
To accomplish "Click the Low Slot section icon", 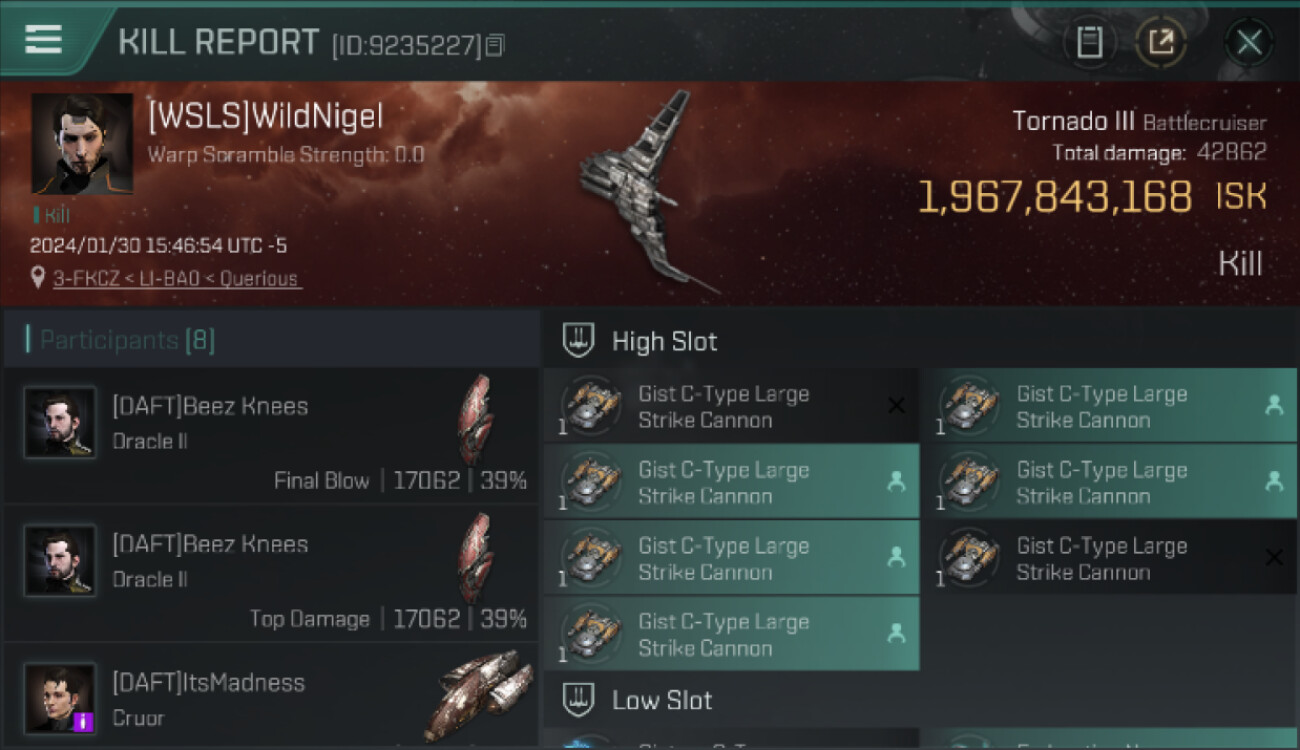I will tap(578, 699).
